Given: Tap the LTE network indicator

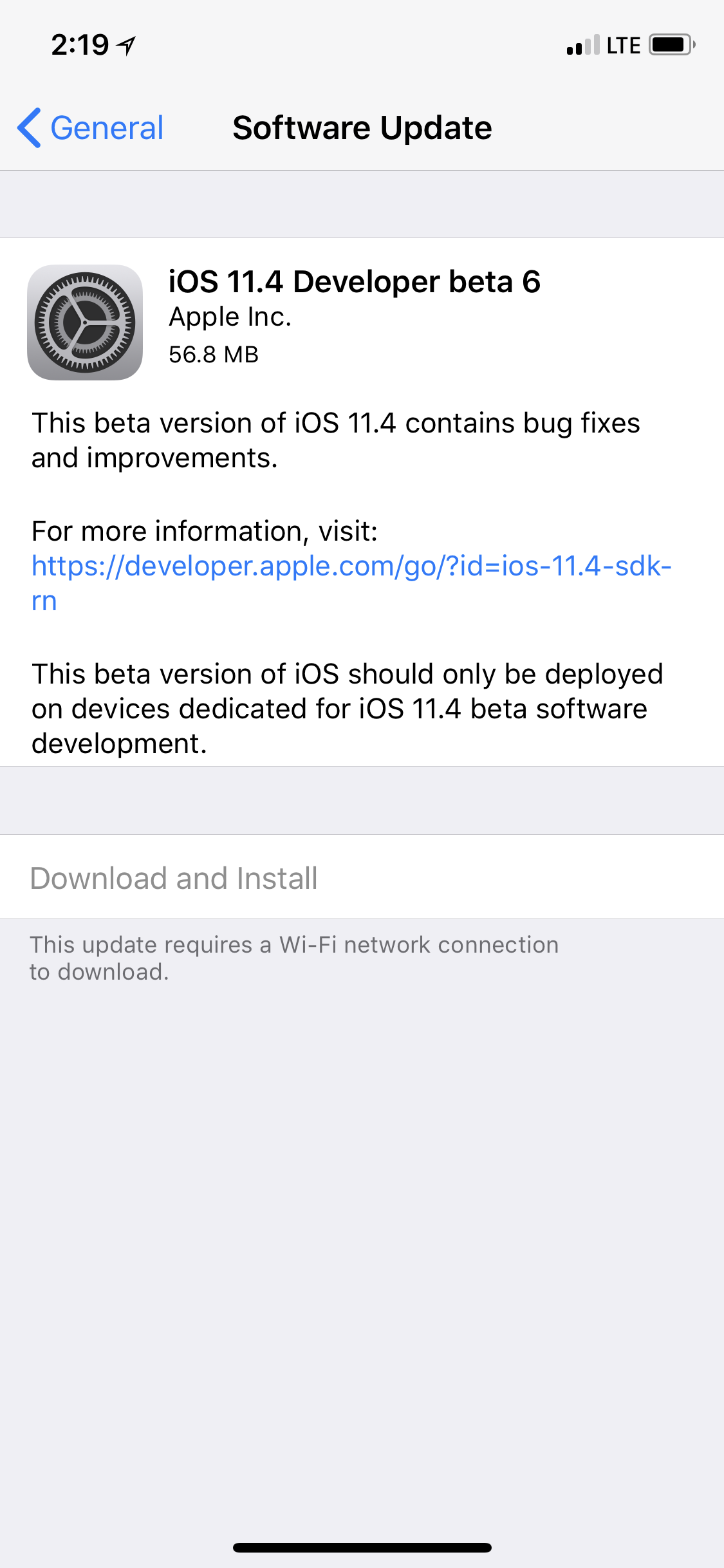Looking at the screenshot, I should 623,46.
